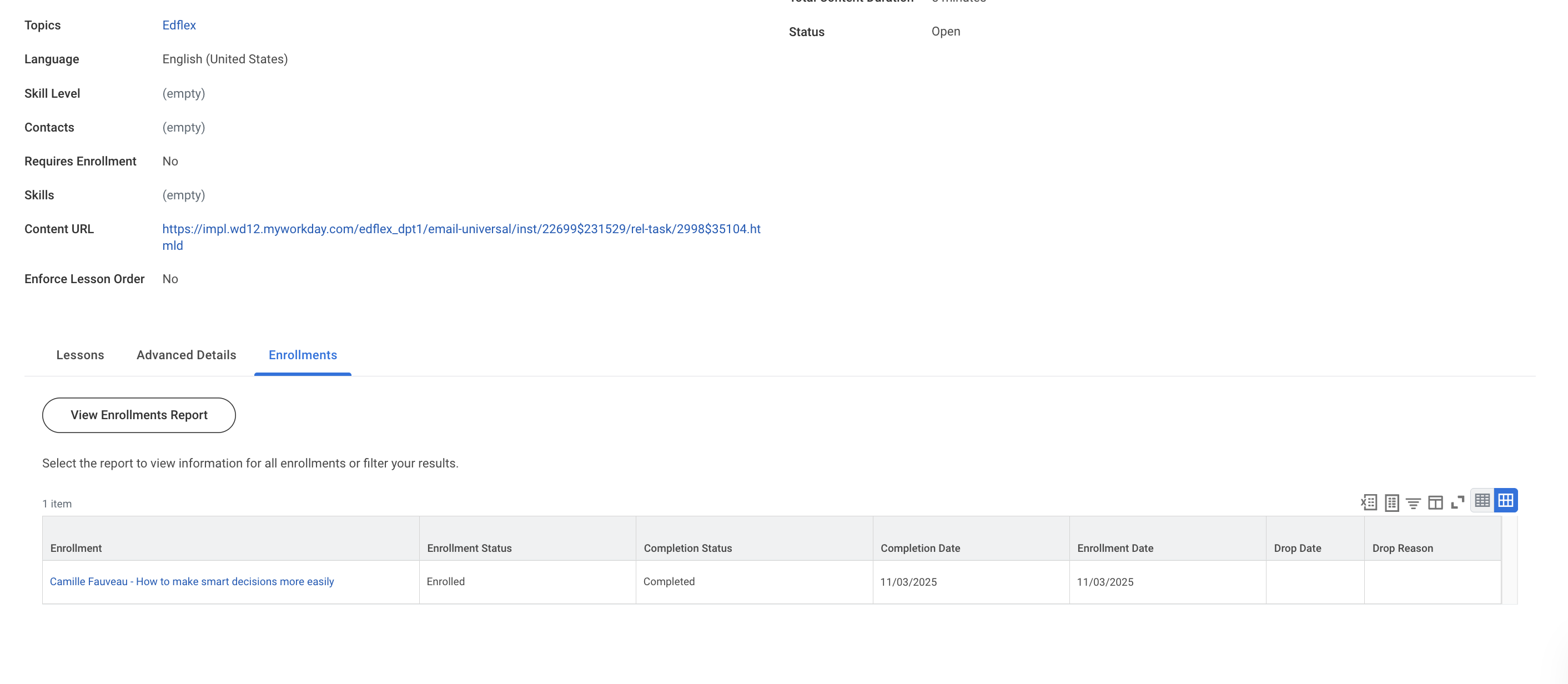
Task: Open the Edflex topic link
Action: click(179, 25)
